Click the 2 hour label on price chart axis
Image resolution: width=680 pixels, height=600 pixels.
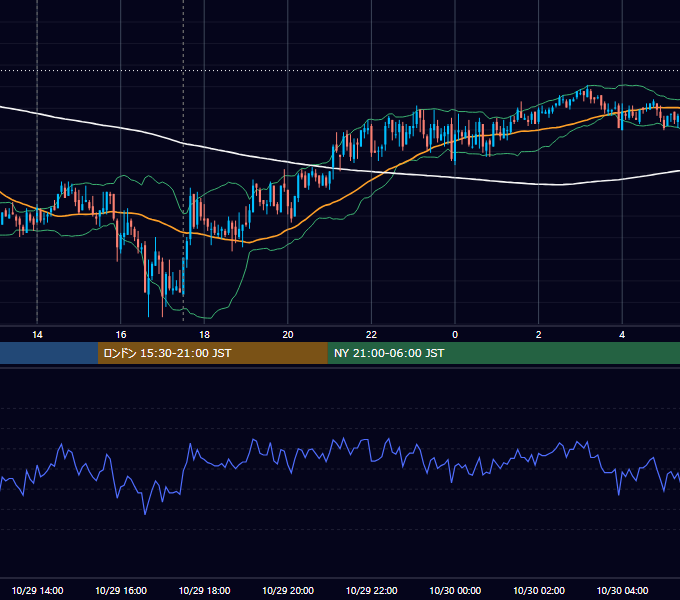(538, 335)
